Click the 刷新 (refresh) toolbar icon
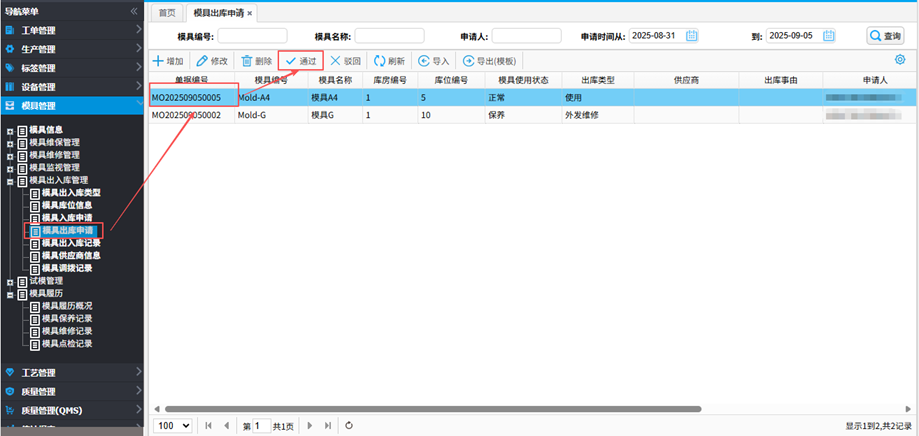This screenshot has height=436, width=919. 380,61
